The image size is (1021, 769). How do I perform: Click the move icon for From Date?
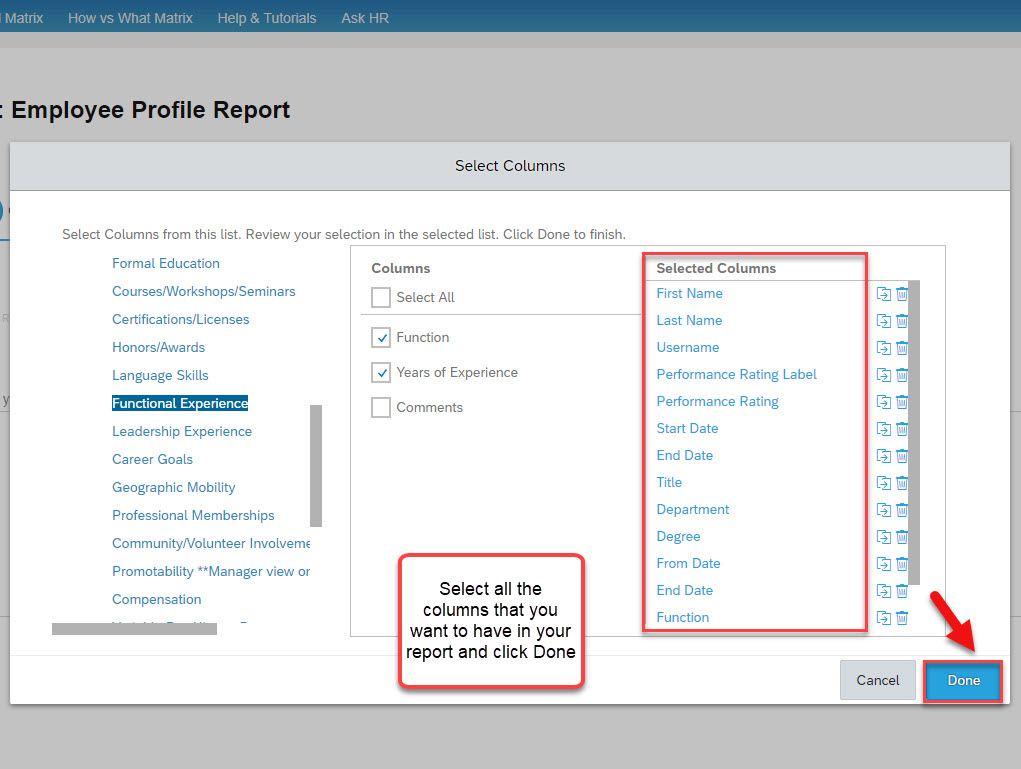point(883,563)
